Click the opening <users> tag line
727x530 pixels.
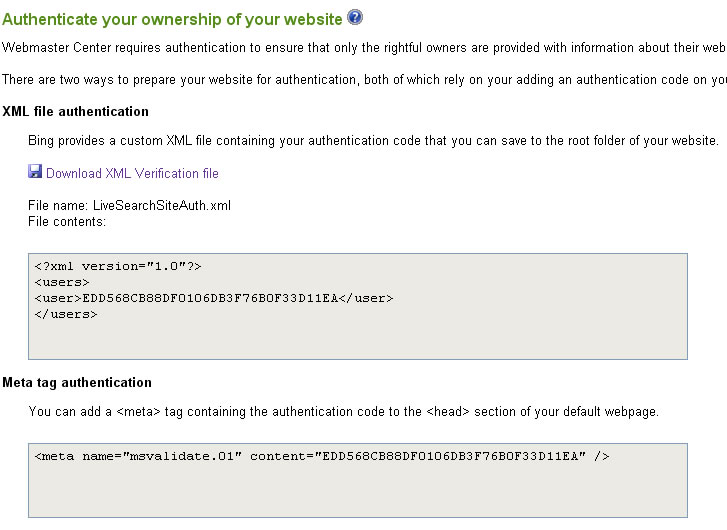coord(62,282)
